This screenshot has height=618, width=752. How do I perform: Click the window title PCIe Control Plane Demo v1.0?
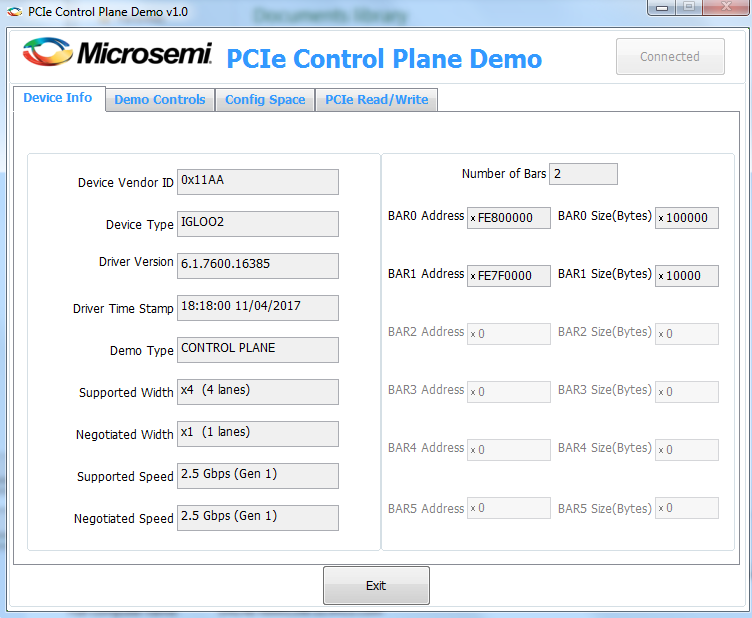pos(108,12)
